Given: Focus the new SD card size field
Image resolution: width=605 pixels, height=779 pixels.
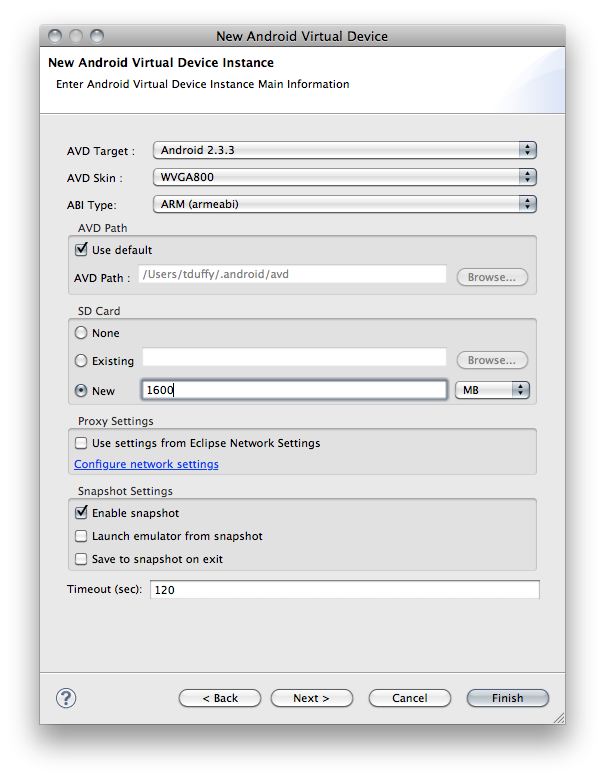Looking at the screenshot, I should click(x=294, y=390).
